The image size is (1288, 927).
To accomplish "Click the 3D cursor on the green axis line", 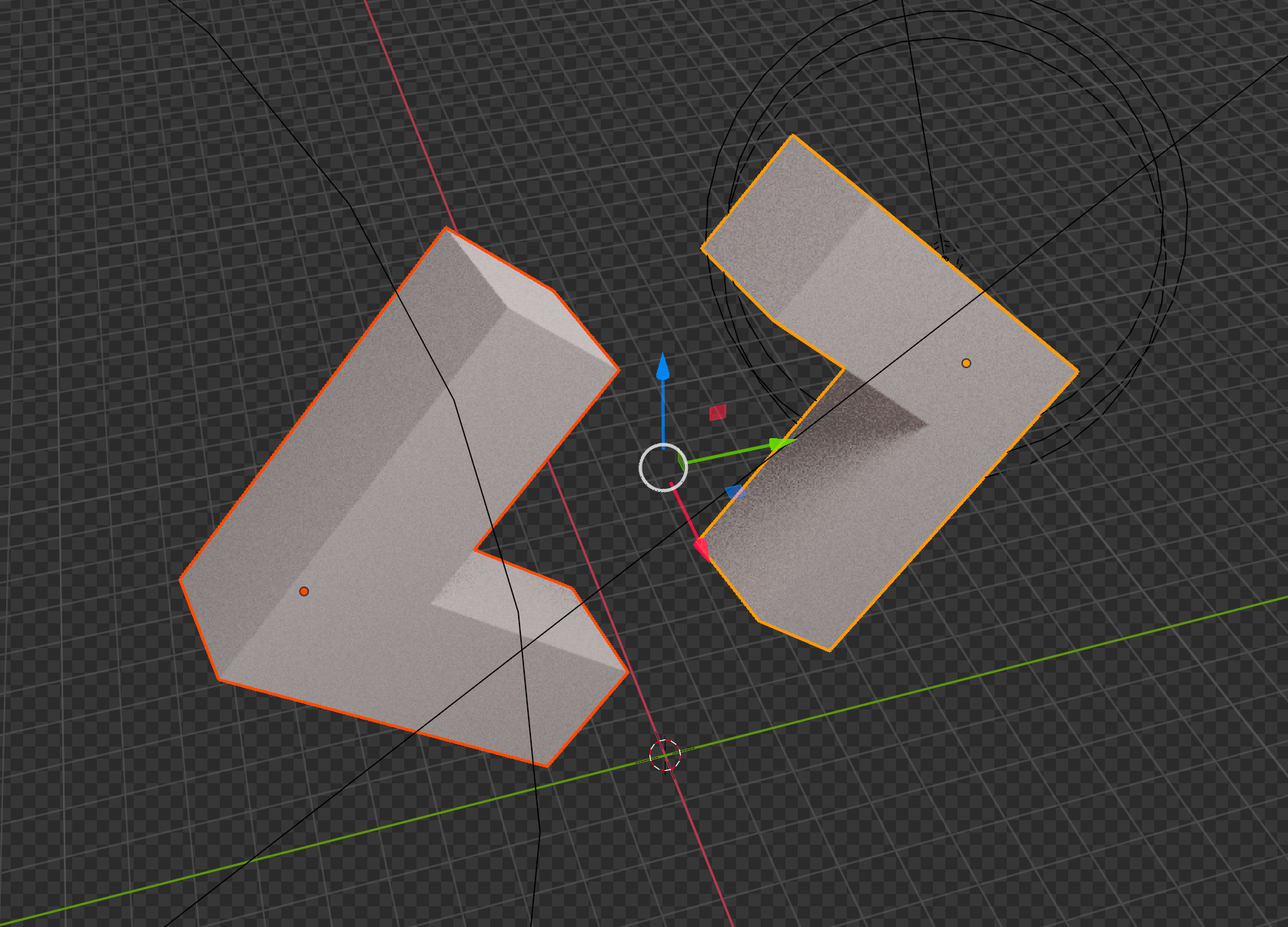I will click(666, 755).
